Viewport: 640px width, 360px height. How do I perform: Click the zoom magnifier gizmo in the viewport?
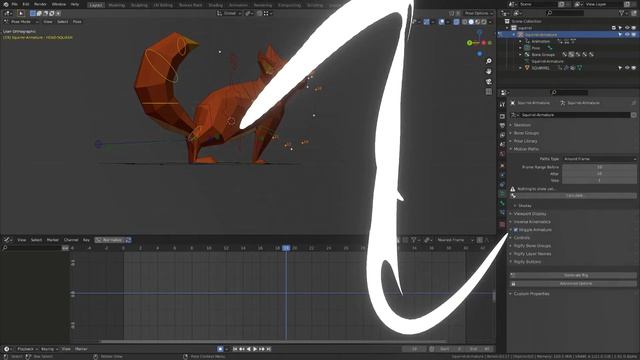click(x=489, y=61)
